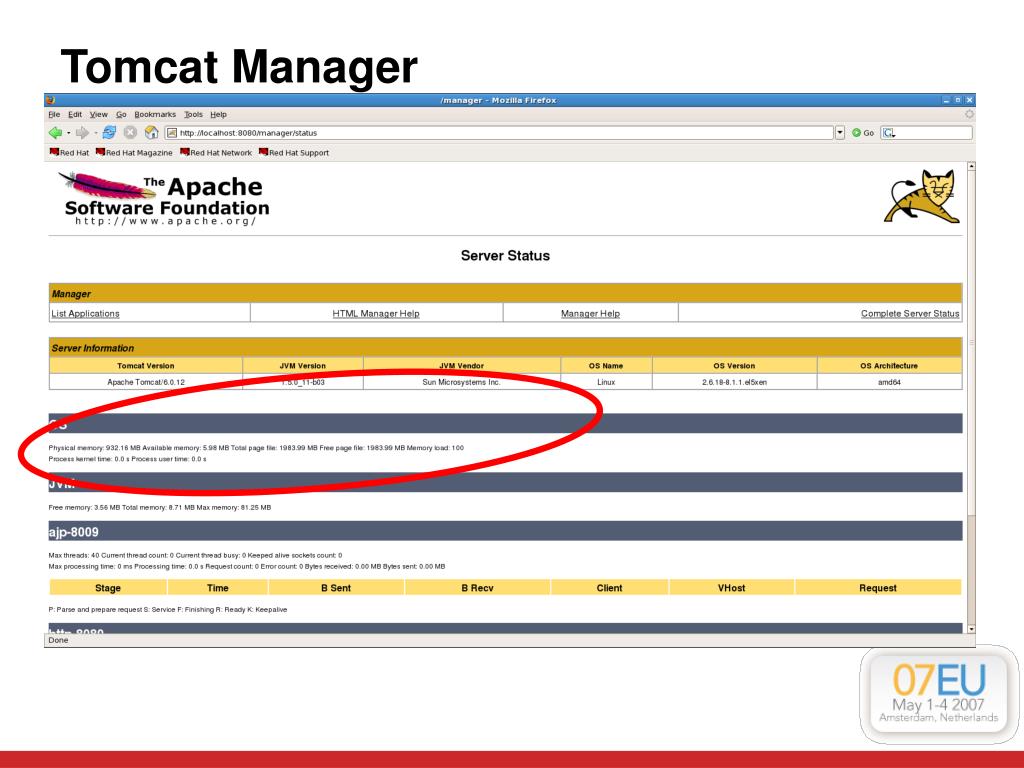This screenshot has width=1024, height=768.
Task: Click the Firefox icon in title bar
Action: point(51,100)
